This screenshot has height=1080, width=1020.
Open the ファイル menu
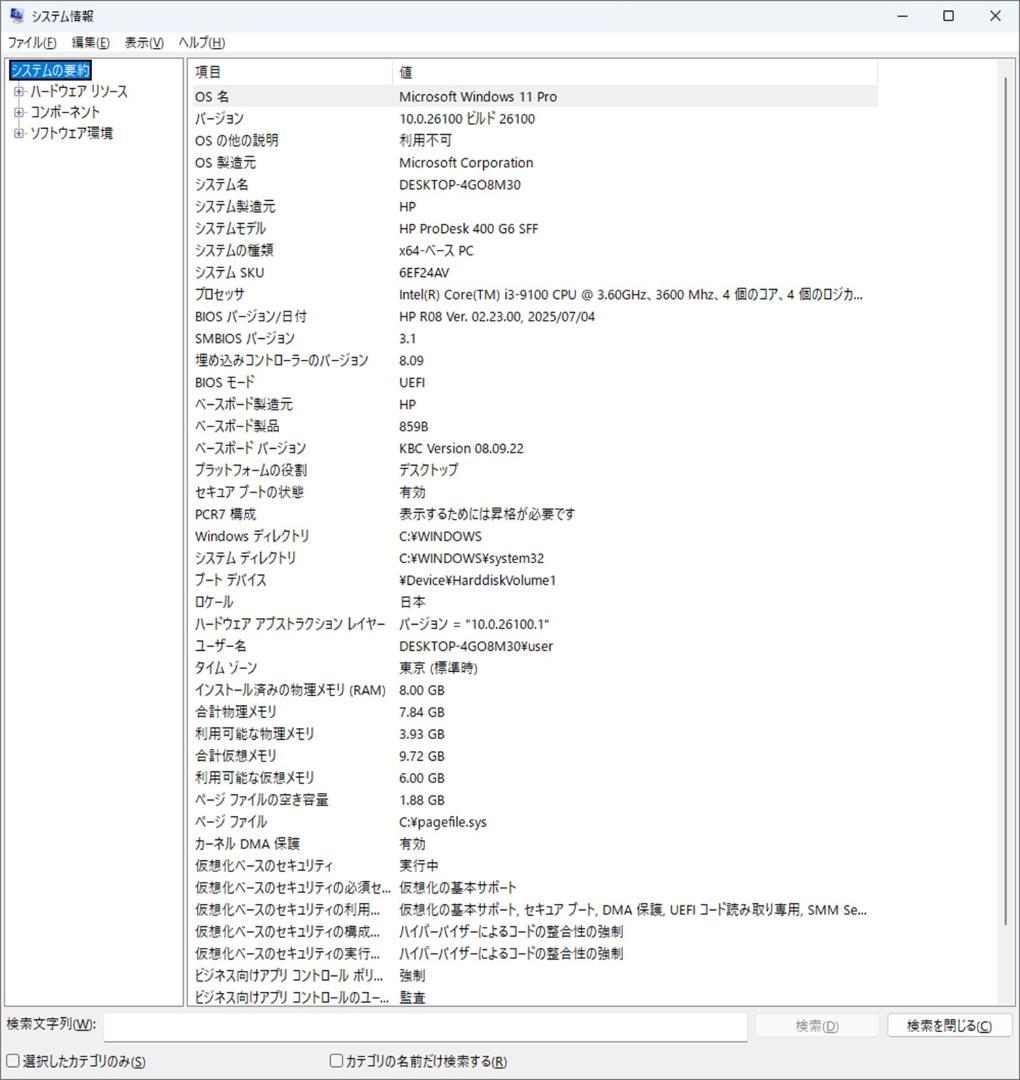[30, 43]
